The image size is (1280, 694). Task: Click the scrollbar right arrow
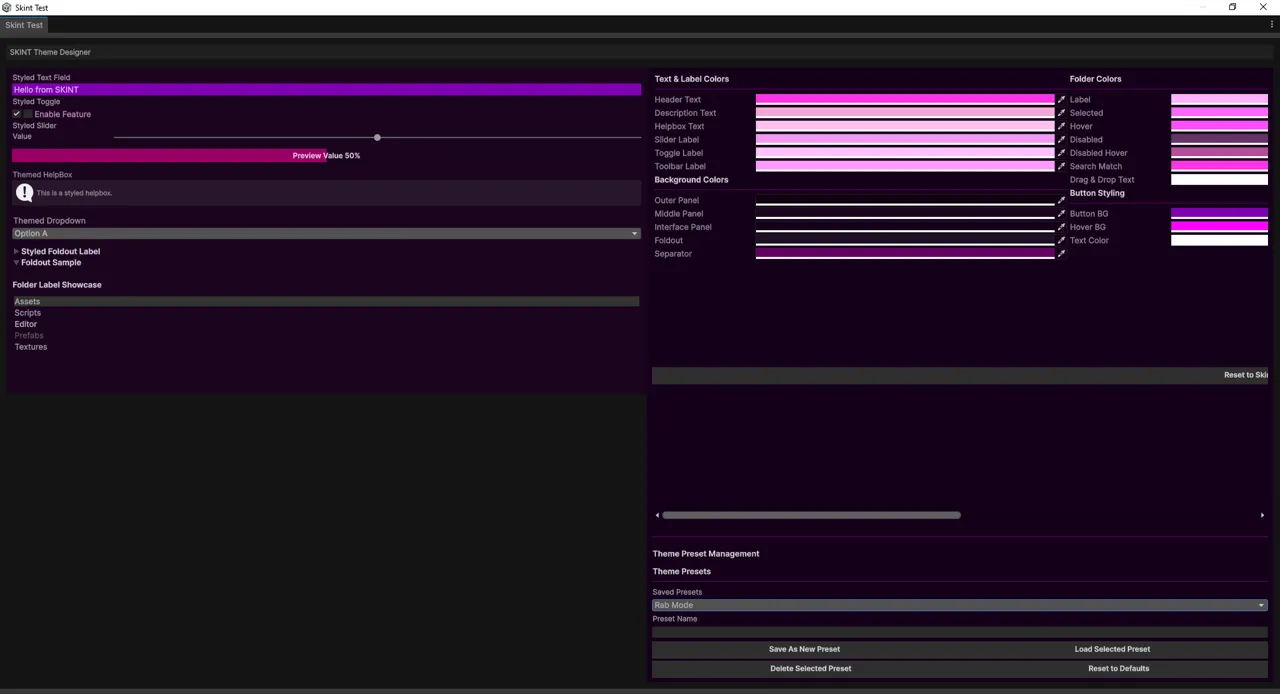click(x=1262, y=516)
